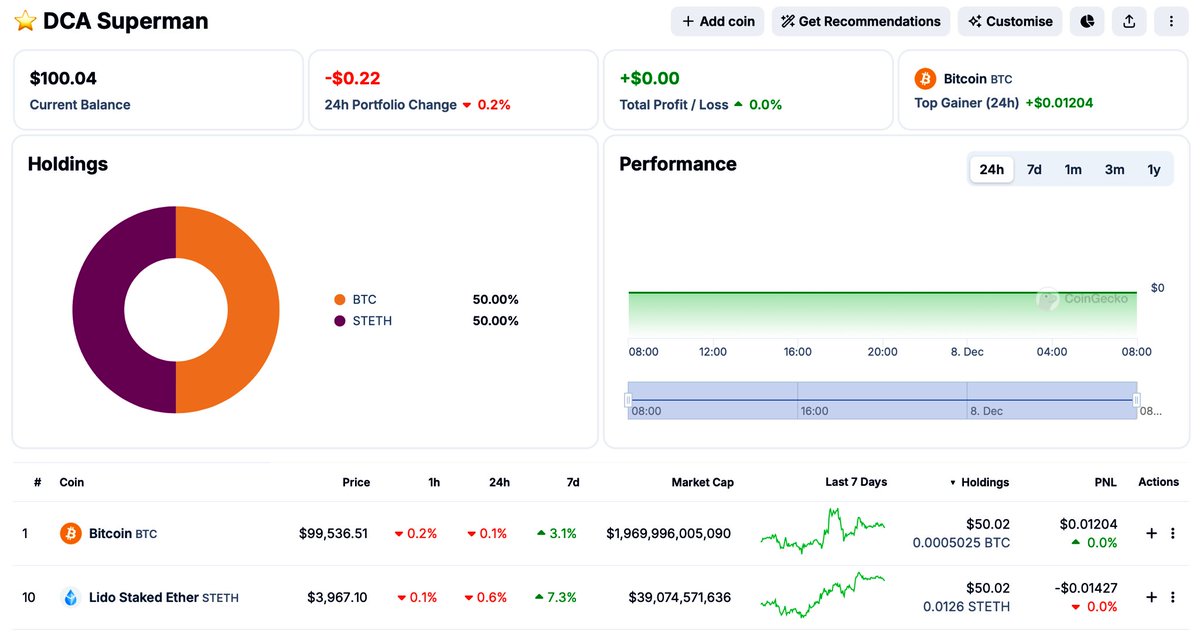The image size is (1200, 640).
Task: Click the 0.0126 STETH holdings amount
Action: (967, 607)
